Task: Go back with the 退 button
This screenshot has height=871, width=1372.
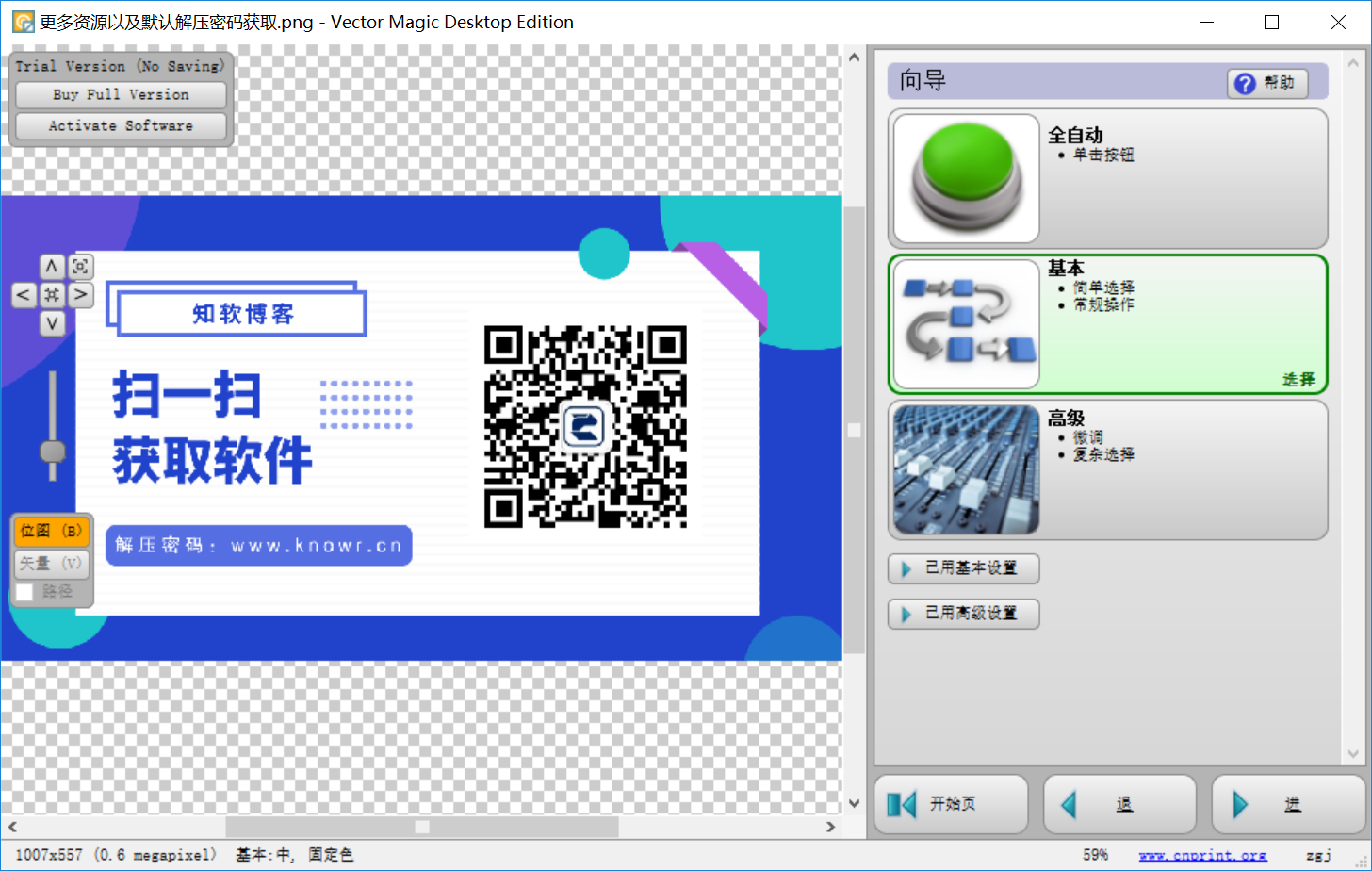Action: [1119, 804]
